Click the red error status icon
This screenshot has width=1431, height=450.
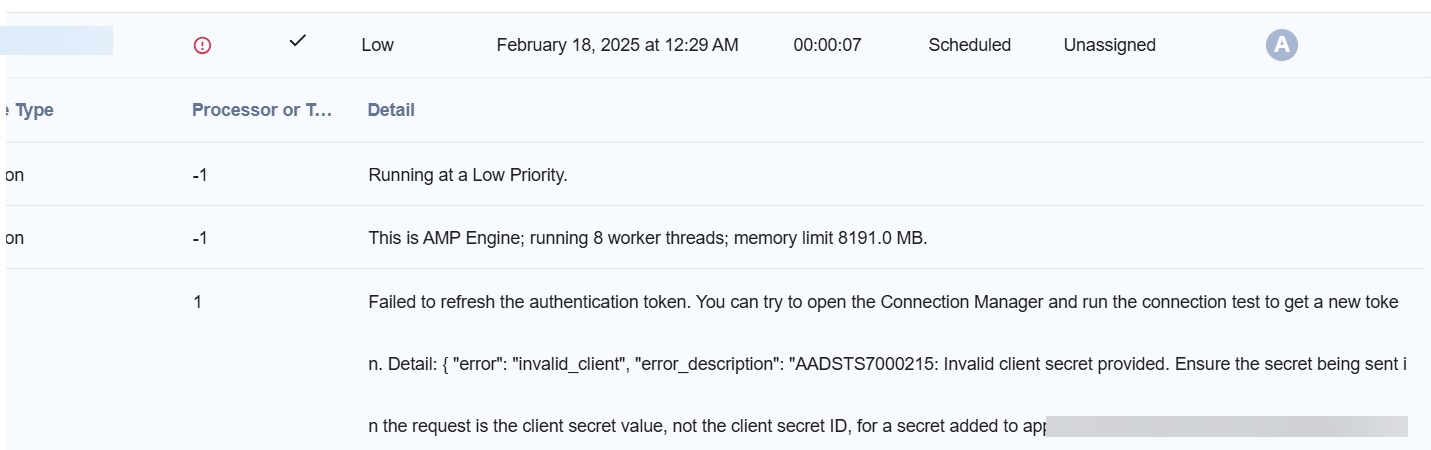pyautogui.click(x=202, y=45)
